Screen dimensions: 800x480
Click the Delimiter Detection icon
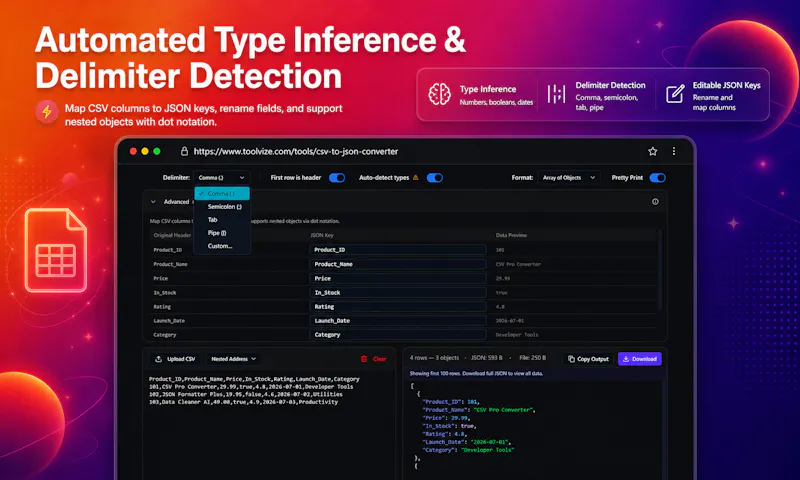pyautogui.click(x=556, y=94)
